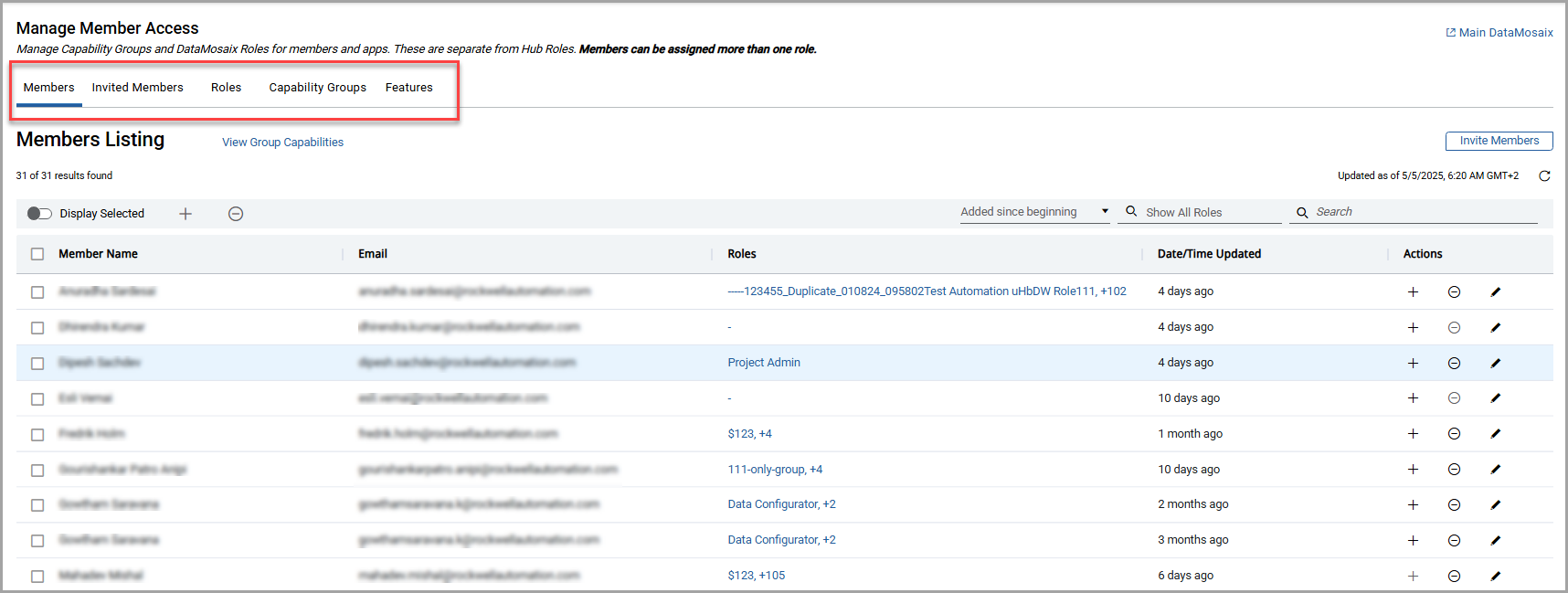1568x593 pixels.
Task: Open the Added since beginning dropdown
Action: (x=1033, y=212)
